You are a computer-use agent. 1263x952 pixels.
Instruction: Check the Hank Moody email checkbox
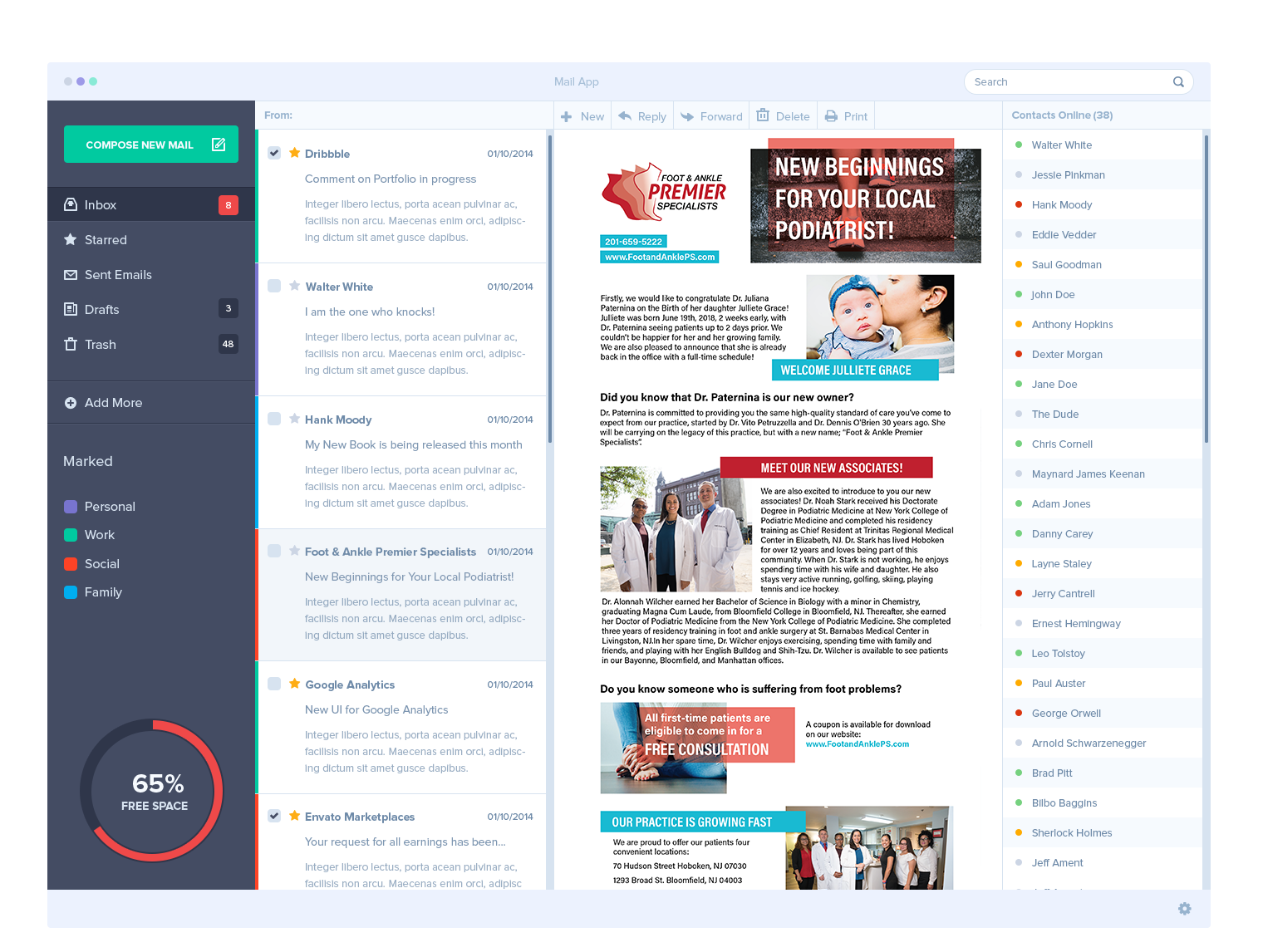pyautogui.click(x=274, y=419)
